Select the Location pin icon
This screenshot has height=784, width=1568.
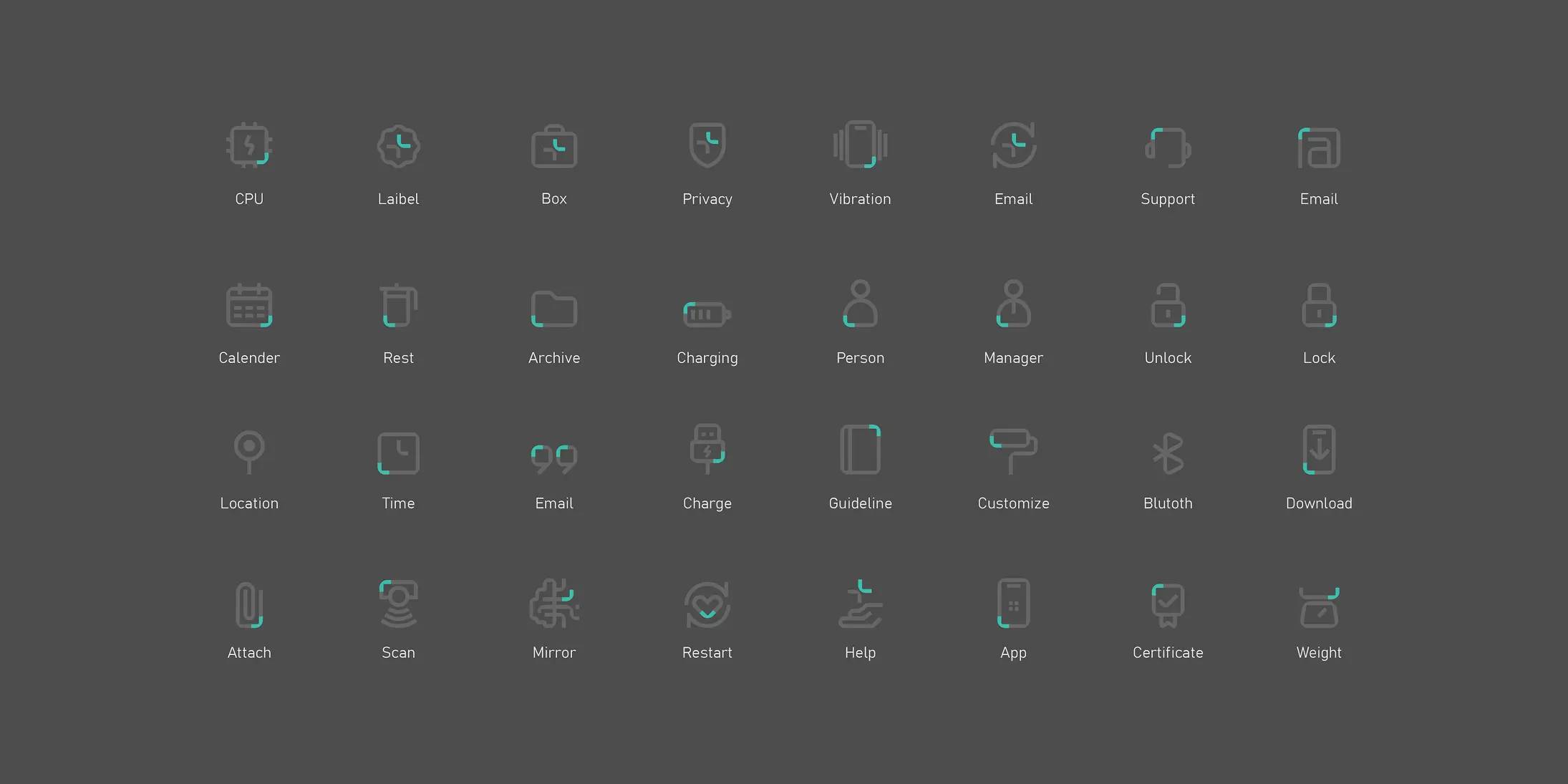click(x=249, y=451)
